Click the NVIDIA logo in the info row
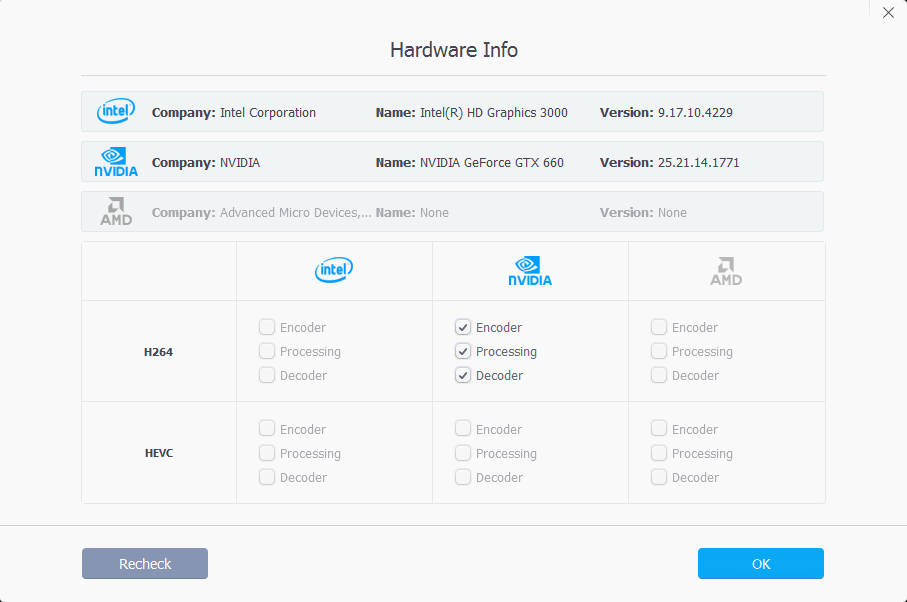 [116, 162]
